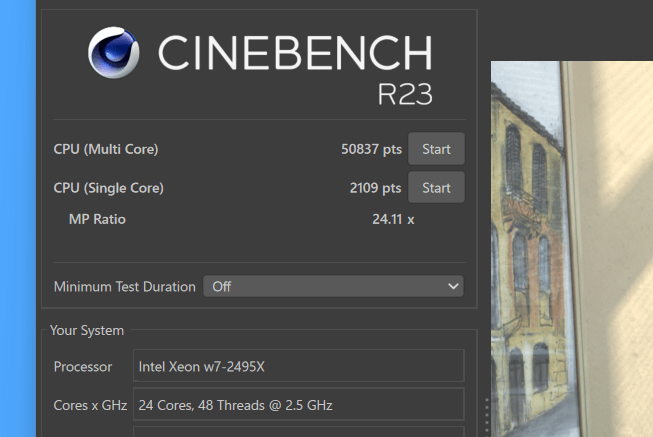Click the CINEBENCH title text
Screen dimensions: 653x437
coord(295,53)
